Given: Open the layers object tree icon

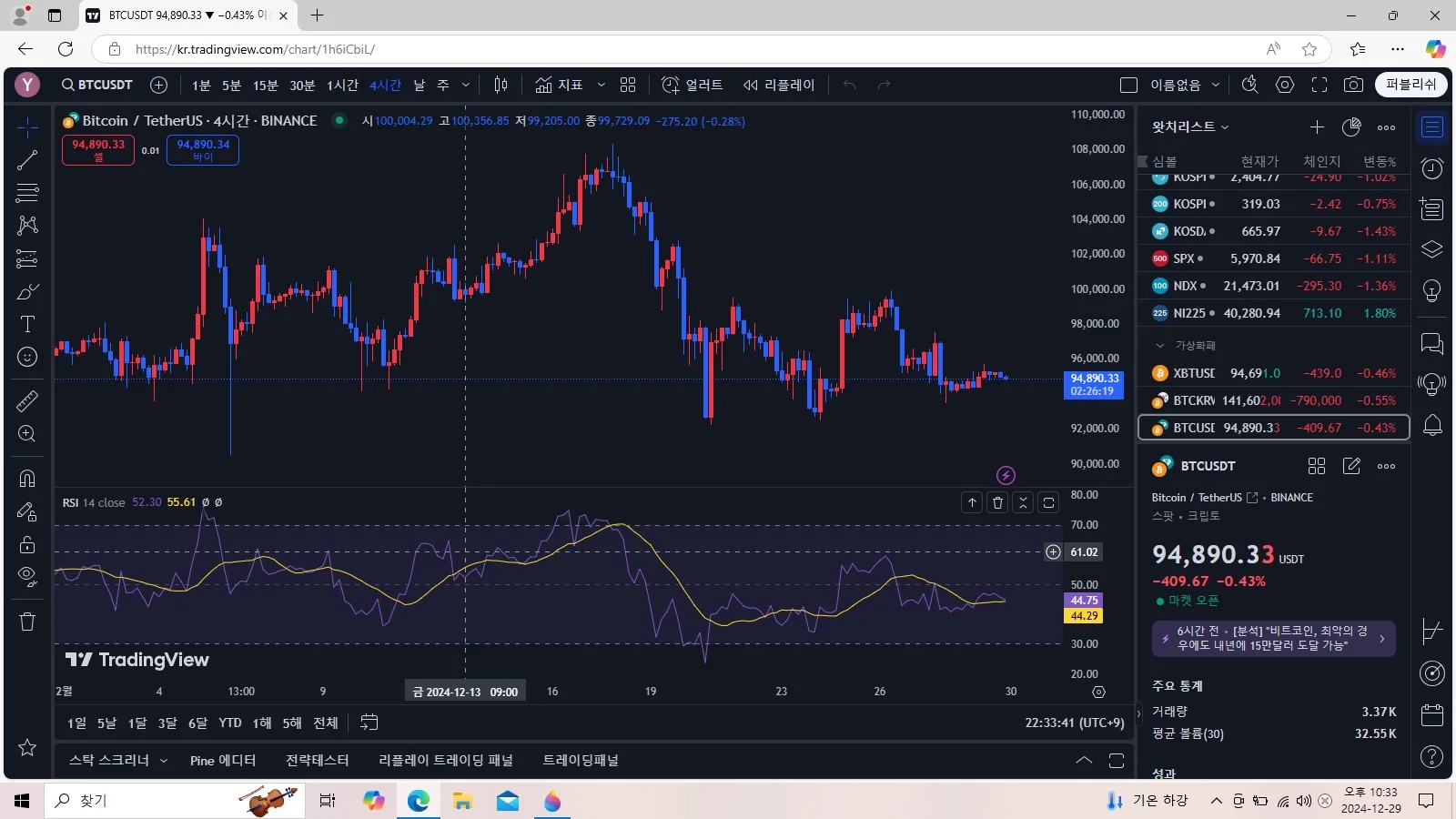Looking at the screenshot, I should coord(1432,249).
